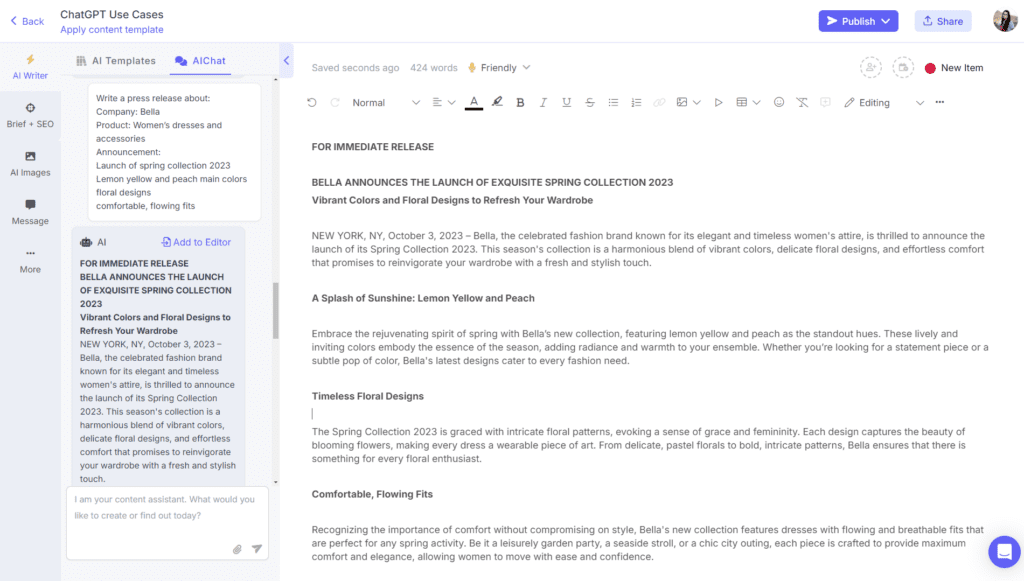Screen dimensions: 1024x581
Task: Send the chat message
Action: point(257,549)
